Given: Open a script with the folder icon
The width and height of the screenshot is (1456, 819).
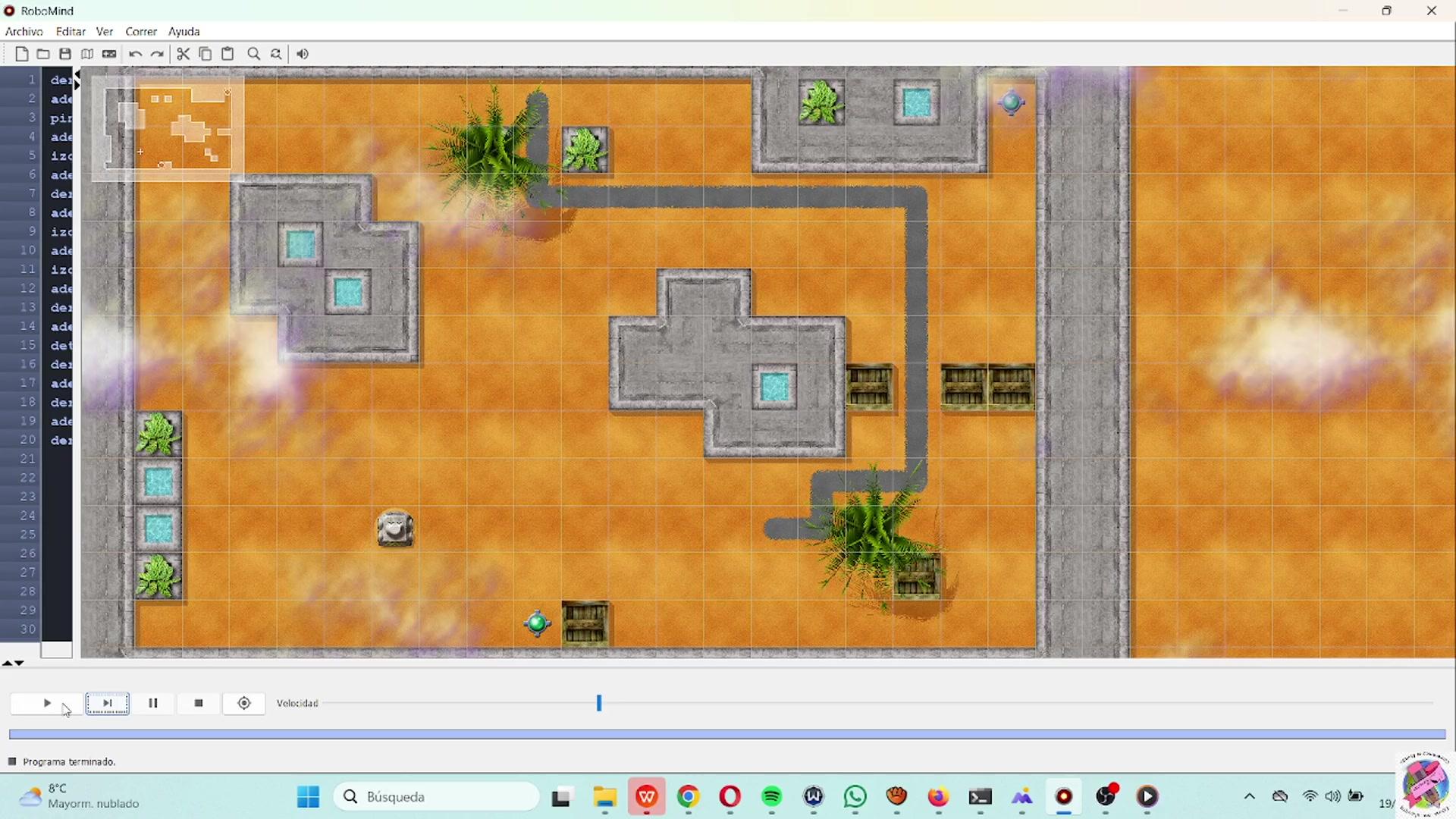Looking at the screenshot, I should [43, 54].
